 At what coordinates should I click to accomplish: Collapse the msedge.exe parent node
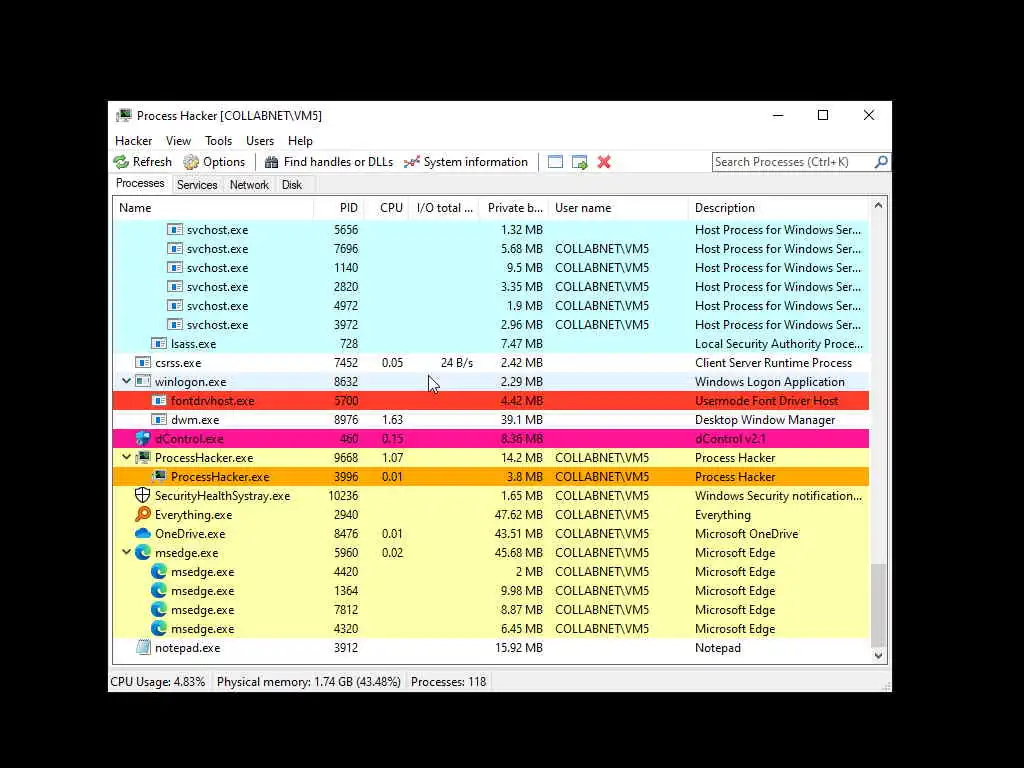pyautogui.click(x=126, y=552)
